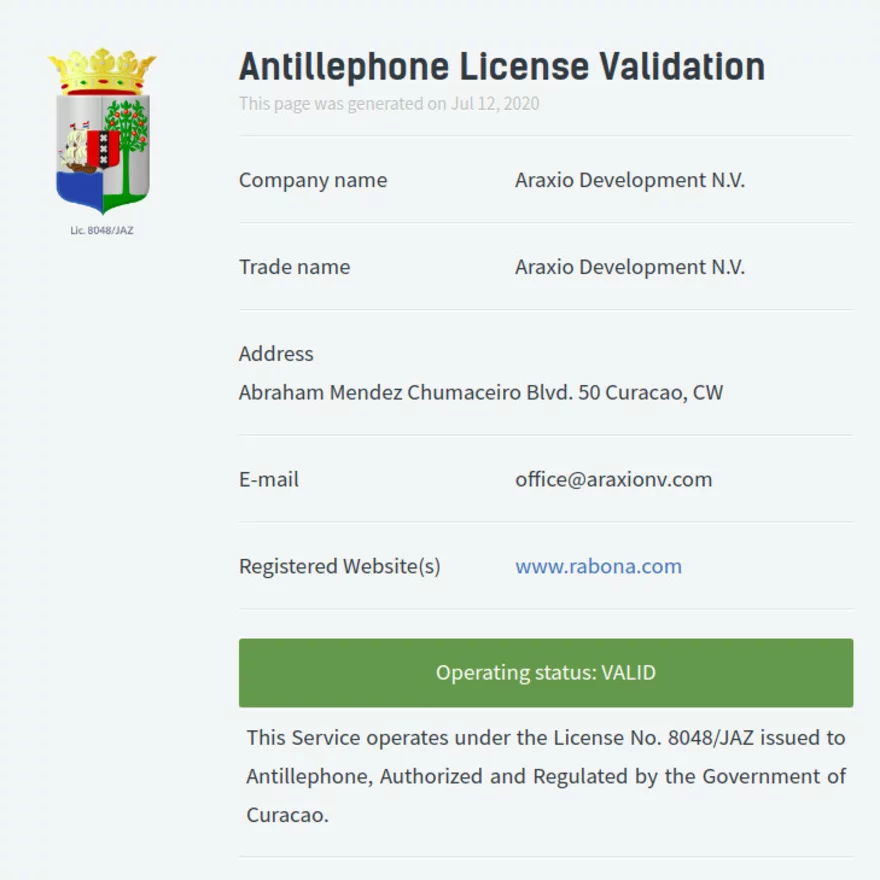Click the office@araxionv.com email address
The width and height of the screenshot is (880, 880).
(613, 479)
